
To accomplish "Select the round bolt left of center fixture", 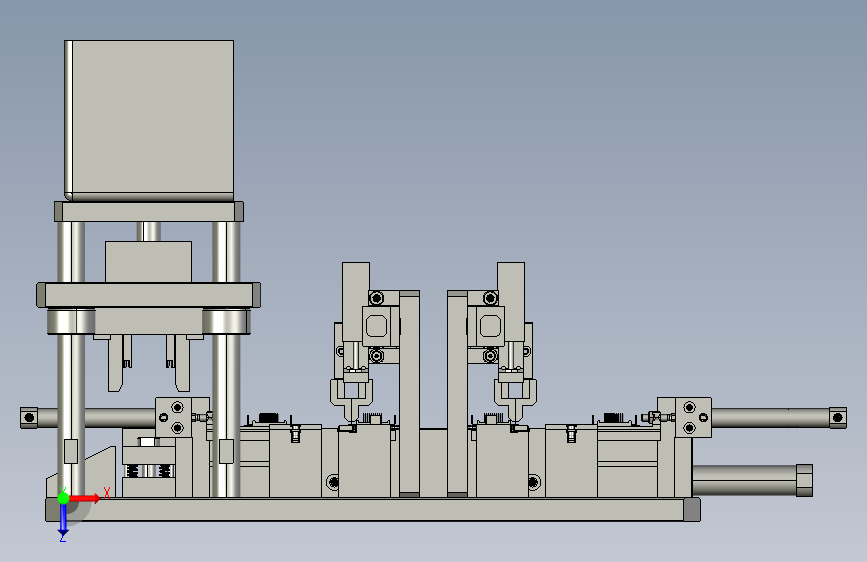I will pyautogui.click(x=333, y=482).
